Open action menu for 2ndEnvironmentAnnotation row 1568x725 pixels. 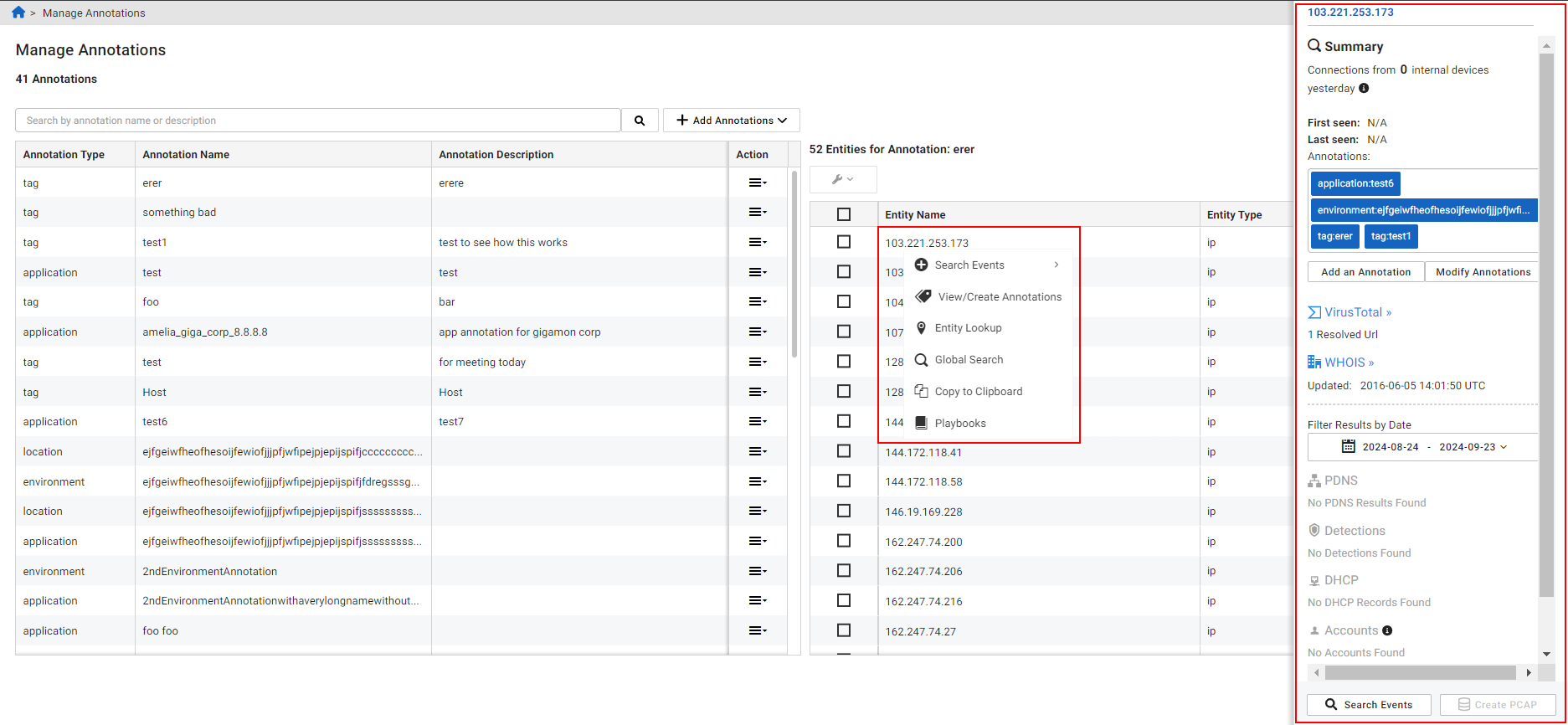(758, 571)
